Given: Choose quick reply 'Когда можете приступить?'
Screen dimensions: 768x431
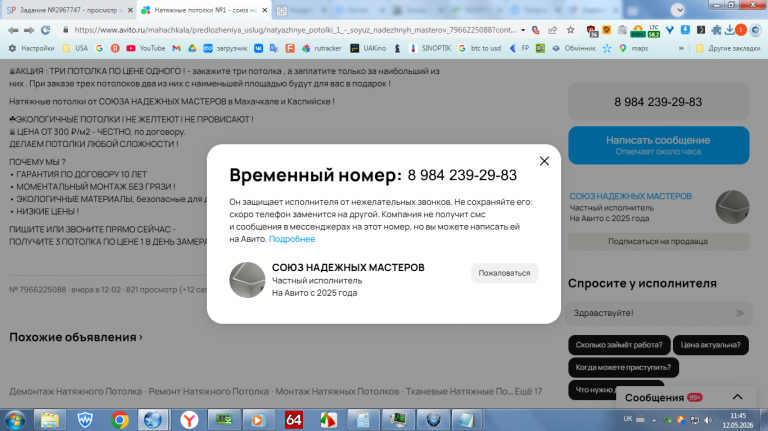Looking at the screenshot, I should pyautogui.click(x=623, y=367).
